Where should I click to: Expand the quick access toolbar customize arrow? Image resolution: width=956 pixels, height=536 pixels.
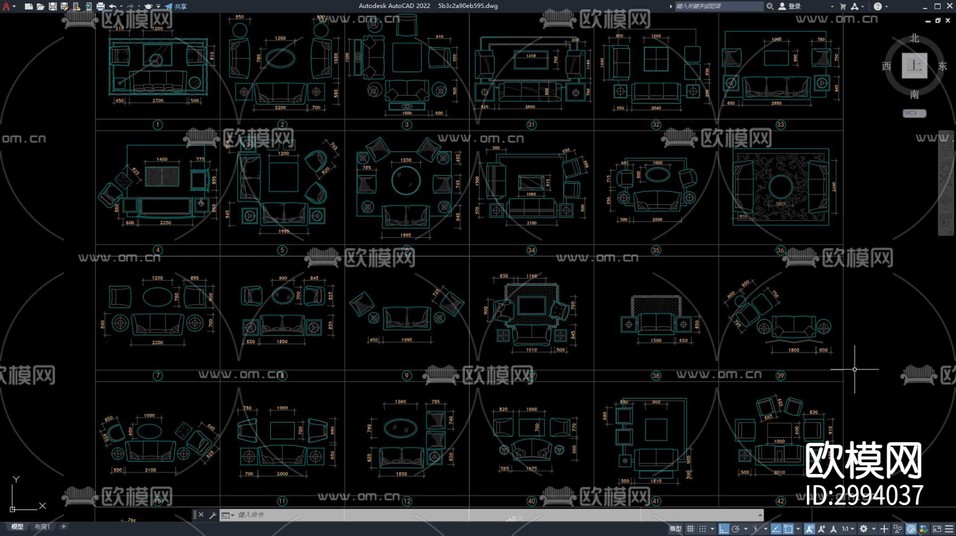pyautogui.click(x=158, y=6)
